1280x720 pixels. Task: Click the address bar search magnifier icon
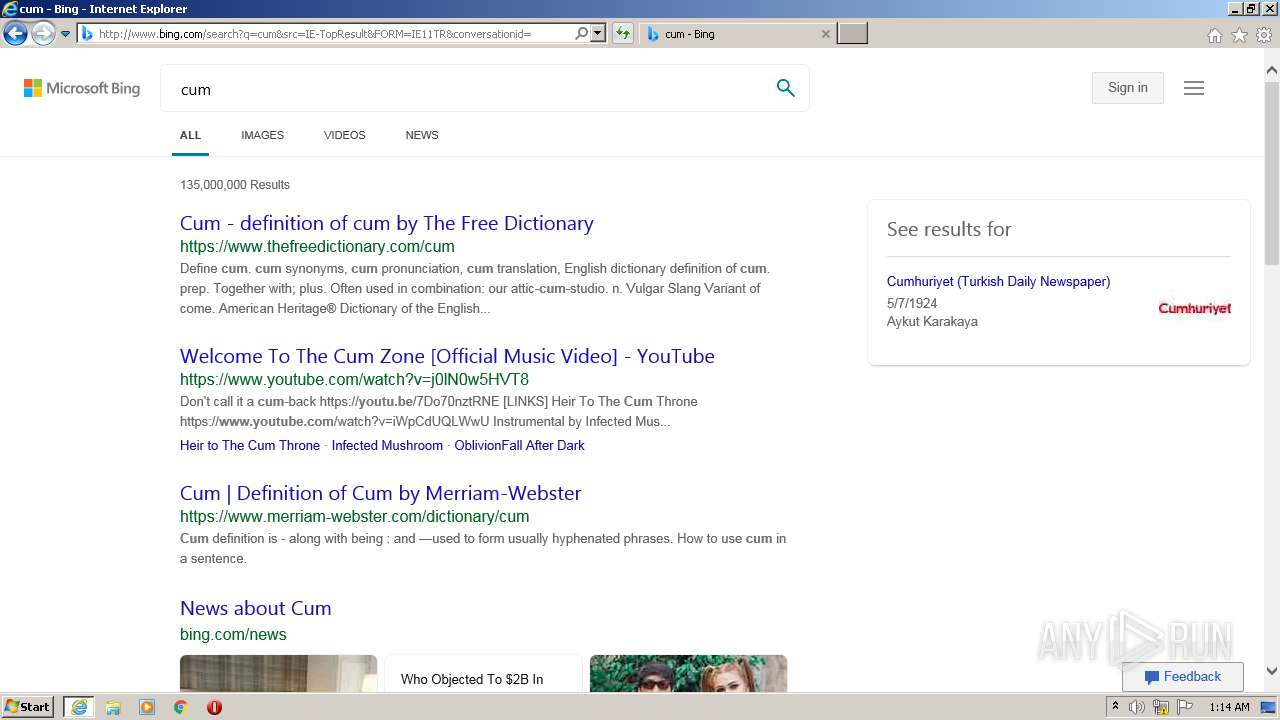coord(581,34)
